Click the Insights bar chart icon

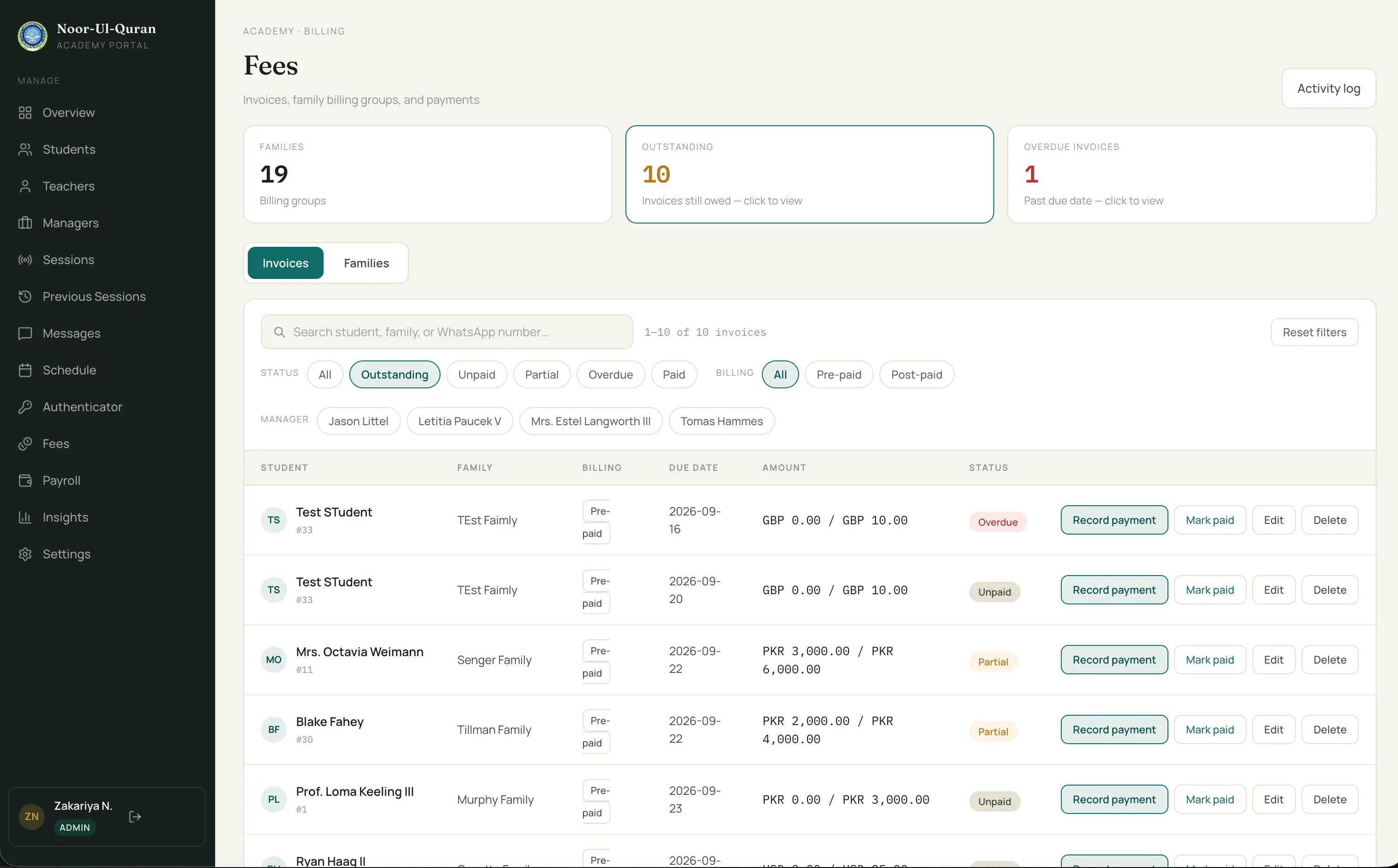coord(25,517)
